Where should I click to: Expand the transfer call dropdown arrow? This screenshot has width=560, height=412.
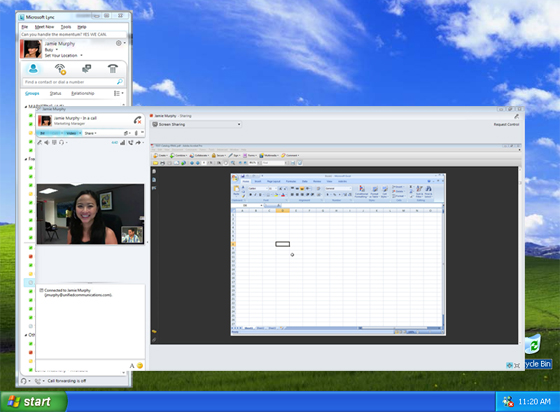point(143,142)
